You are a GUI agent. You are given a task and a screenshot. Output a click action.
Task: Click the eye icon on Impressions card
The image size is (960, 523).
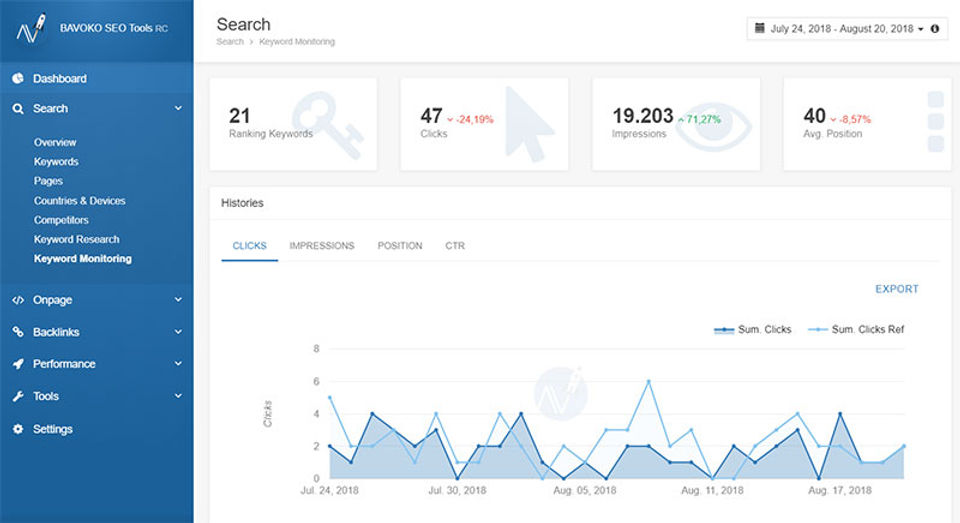(714, 127)
